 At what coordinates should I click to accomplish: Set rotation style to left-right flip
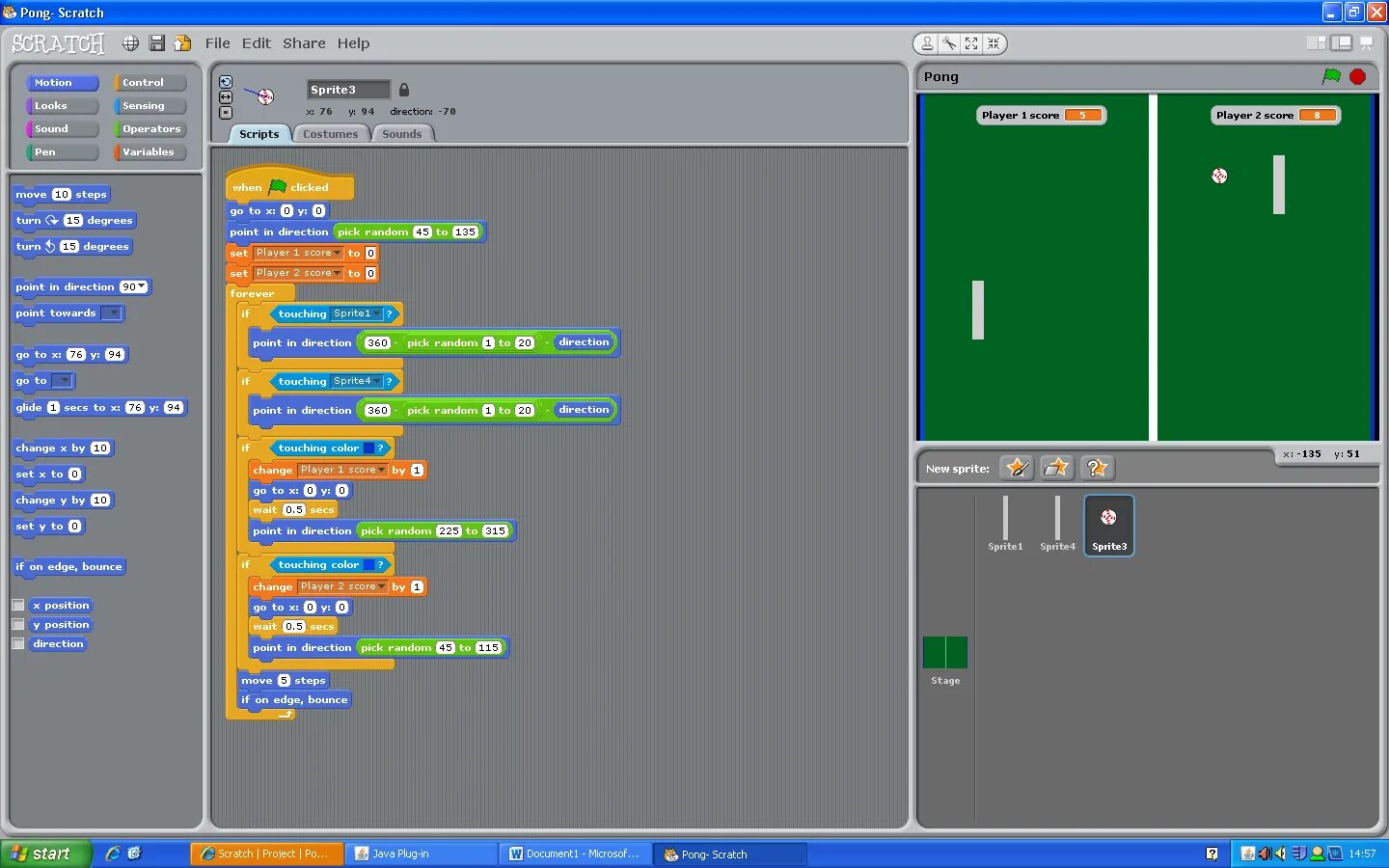[x=225, y=97]
